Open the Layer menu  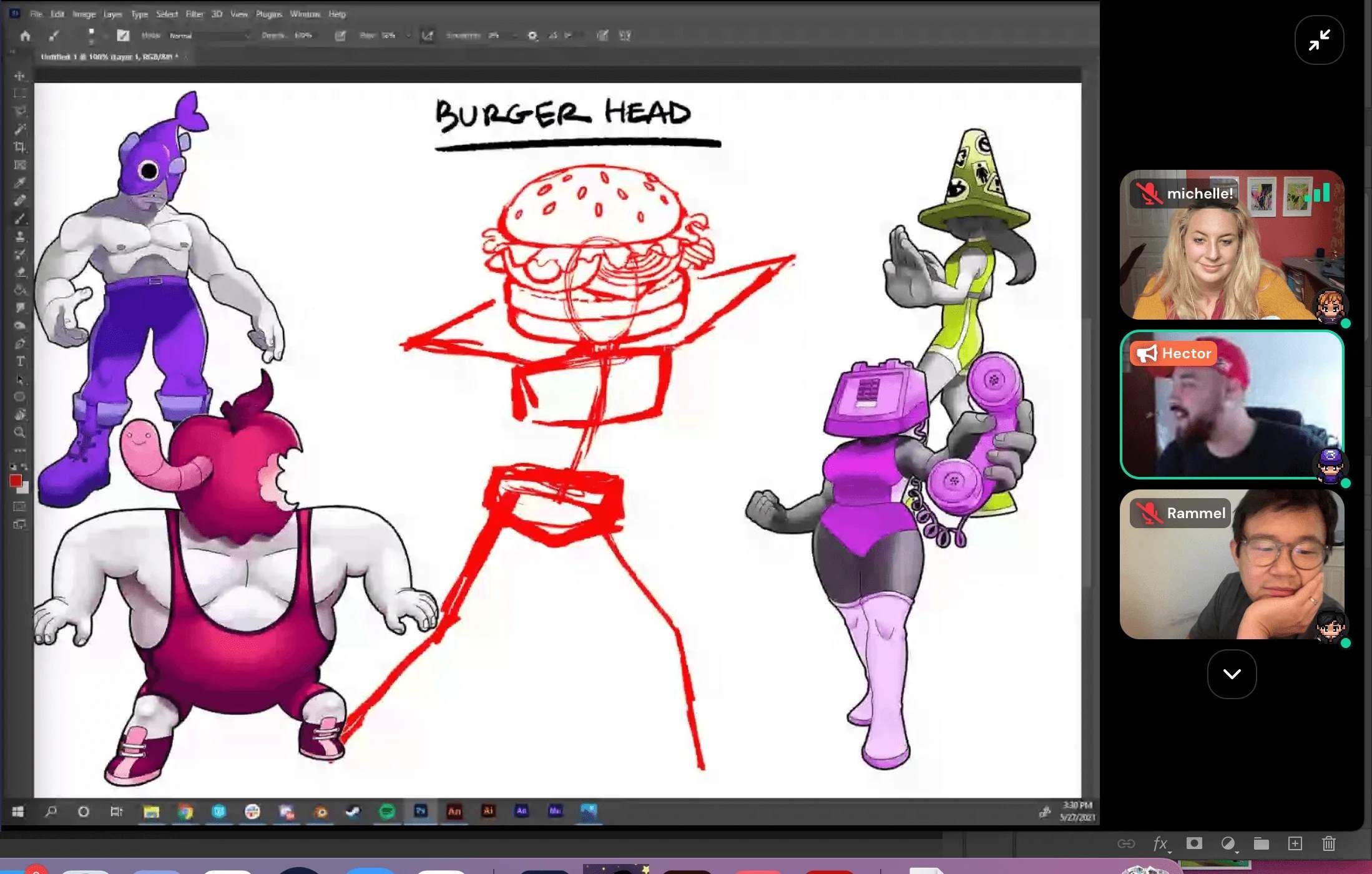[112, 14]
